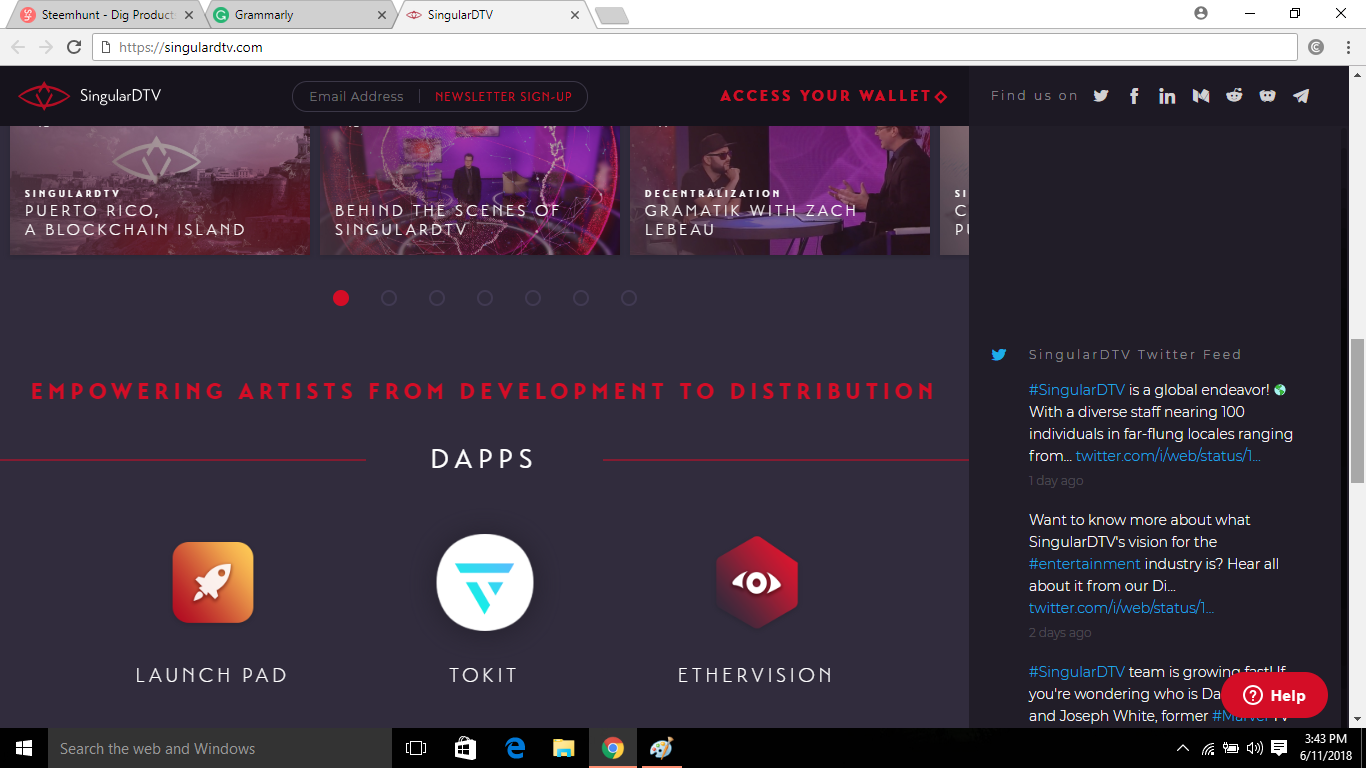
Task: Click the taskbar clock showing 3:43 PM
Action: (1326, 748)
